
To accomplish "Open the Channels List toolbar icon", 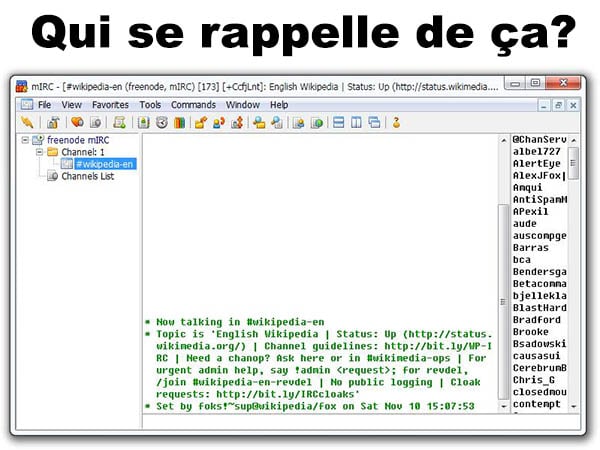I will [x=95, y=122].
